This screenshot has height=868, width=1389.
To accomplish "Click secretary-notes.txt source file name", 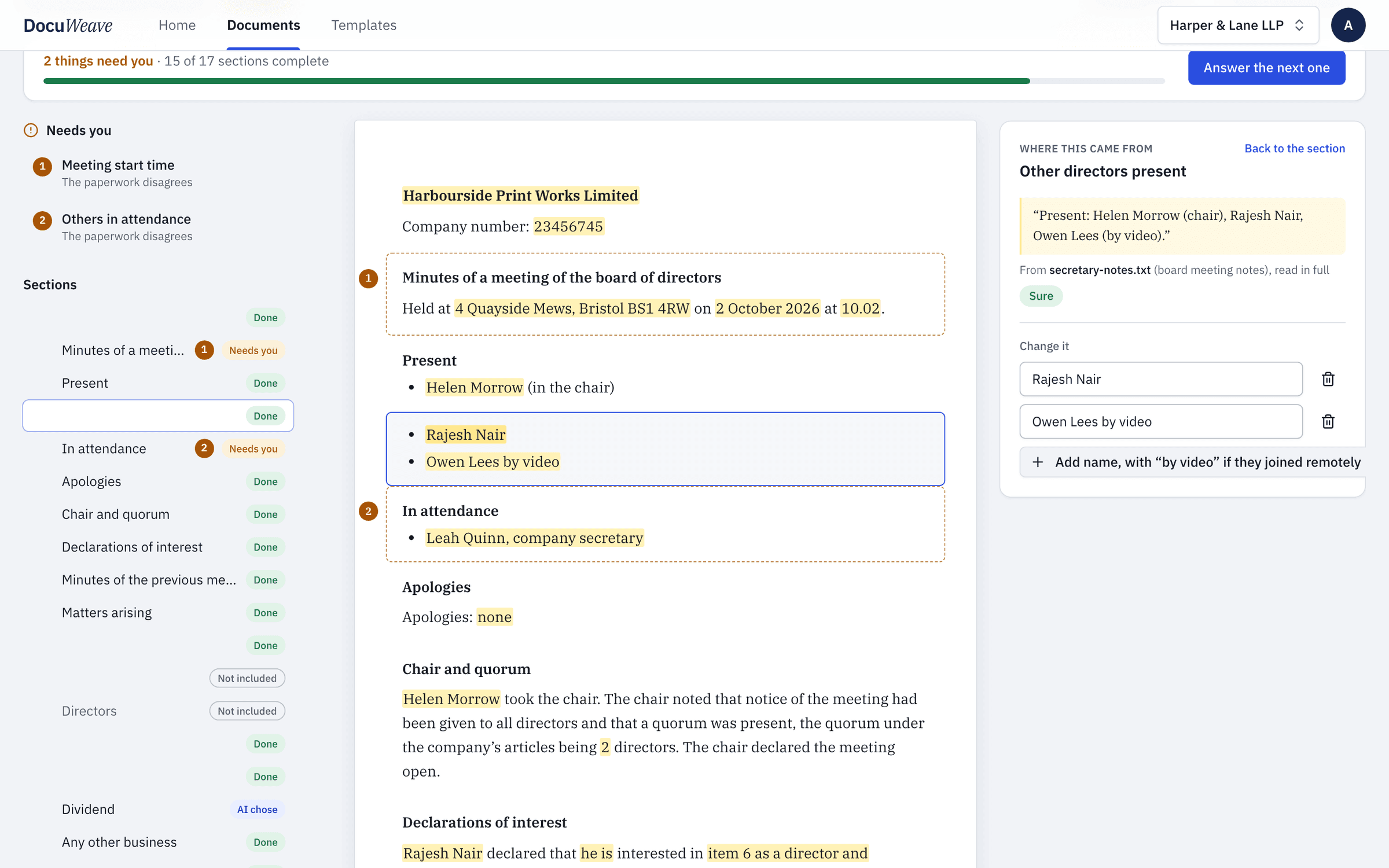I will click(1100, 270).
